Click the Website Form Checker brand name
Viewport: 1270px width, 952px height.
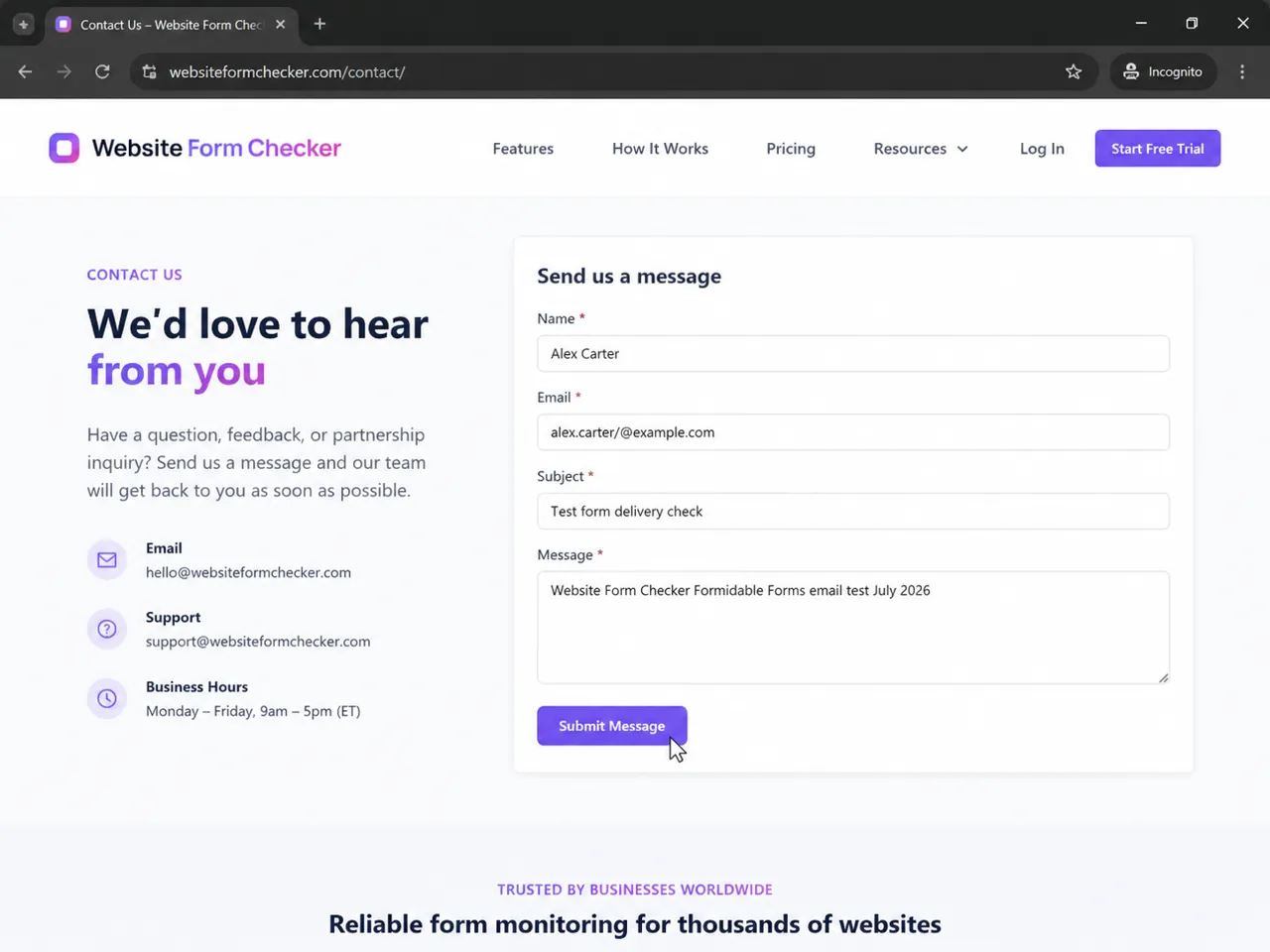pyautogui.click(x=216, y=148)
